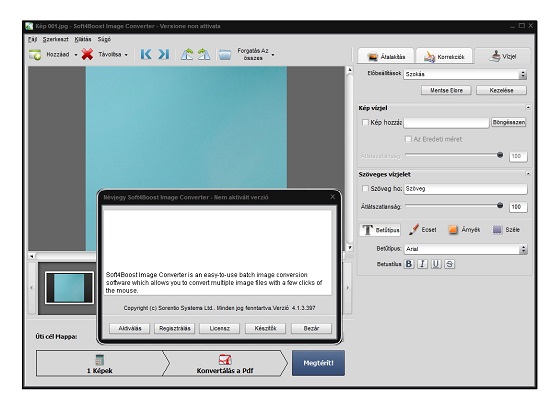Viewport: 550px width, 406px height.
Task: Click the Betűtípus T font icon
Action: [367, 230]
